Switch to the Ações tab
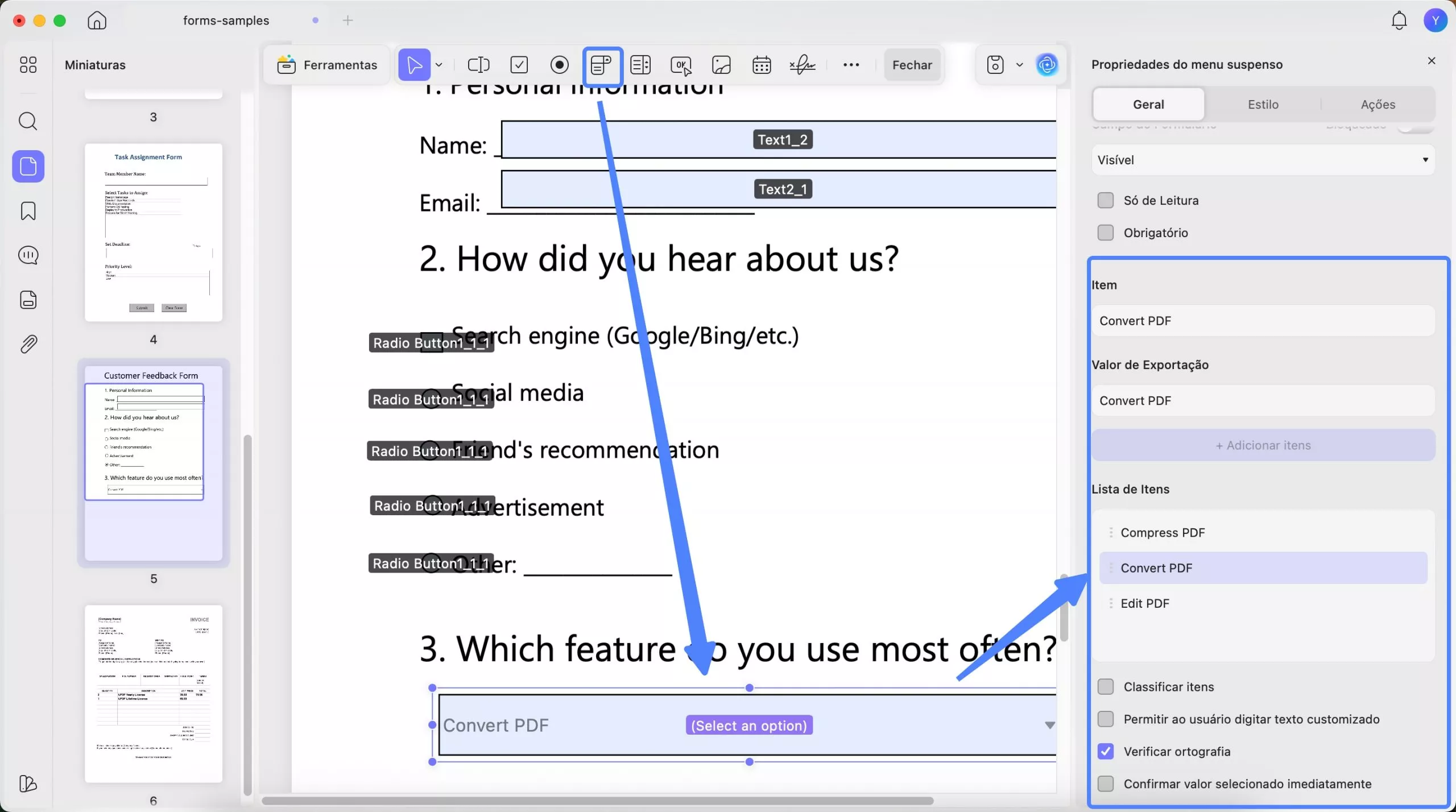This screenshot has width=1456, height=812. tap(1378, 105)
